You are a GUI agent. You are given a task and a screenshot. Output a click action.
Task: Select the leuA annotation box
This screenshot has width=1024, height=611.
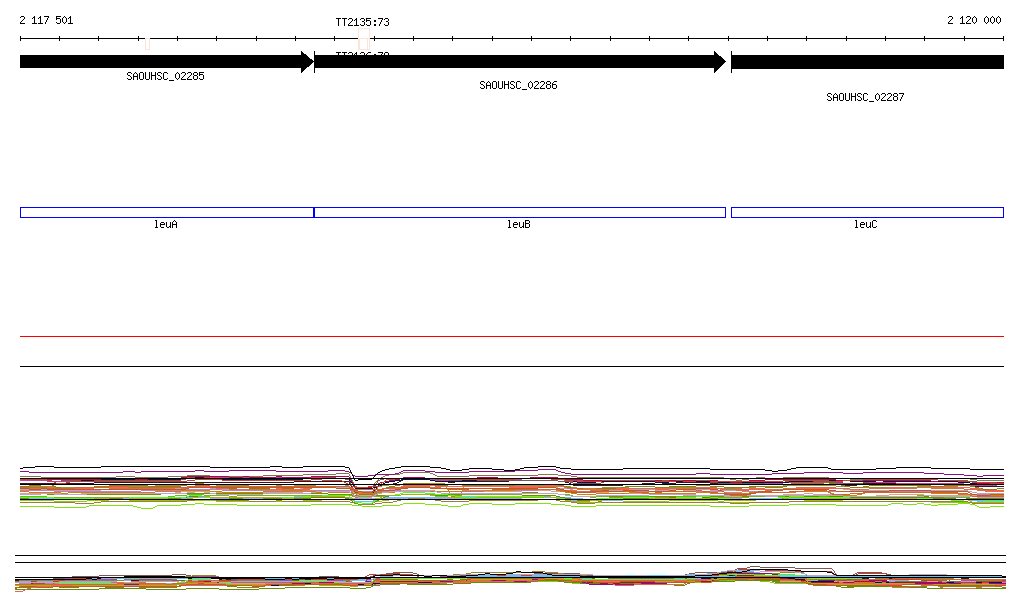(x=166, y=212)
